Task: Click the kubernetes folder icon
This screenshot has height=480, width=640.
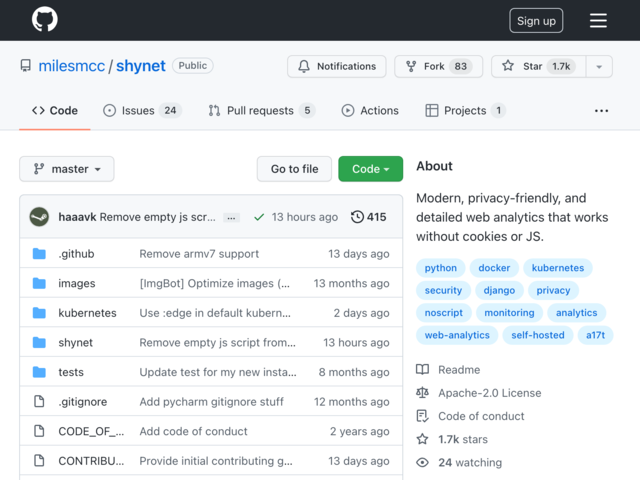Action: [39, 313]
